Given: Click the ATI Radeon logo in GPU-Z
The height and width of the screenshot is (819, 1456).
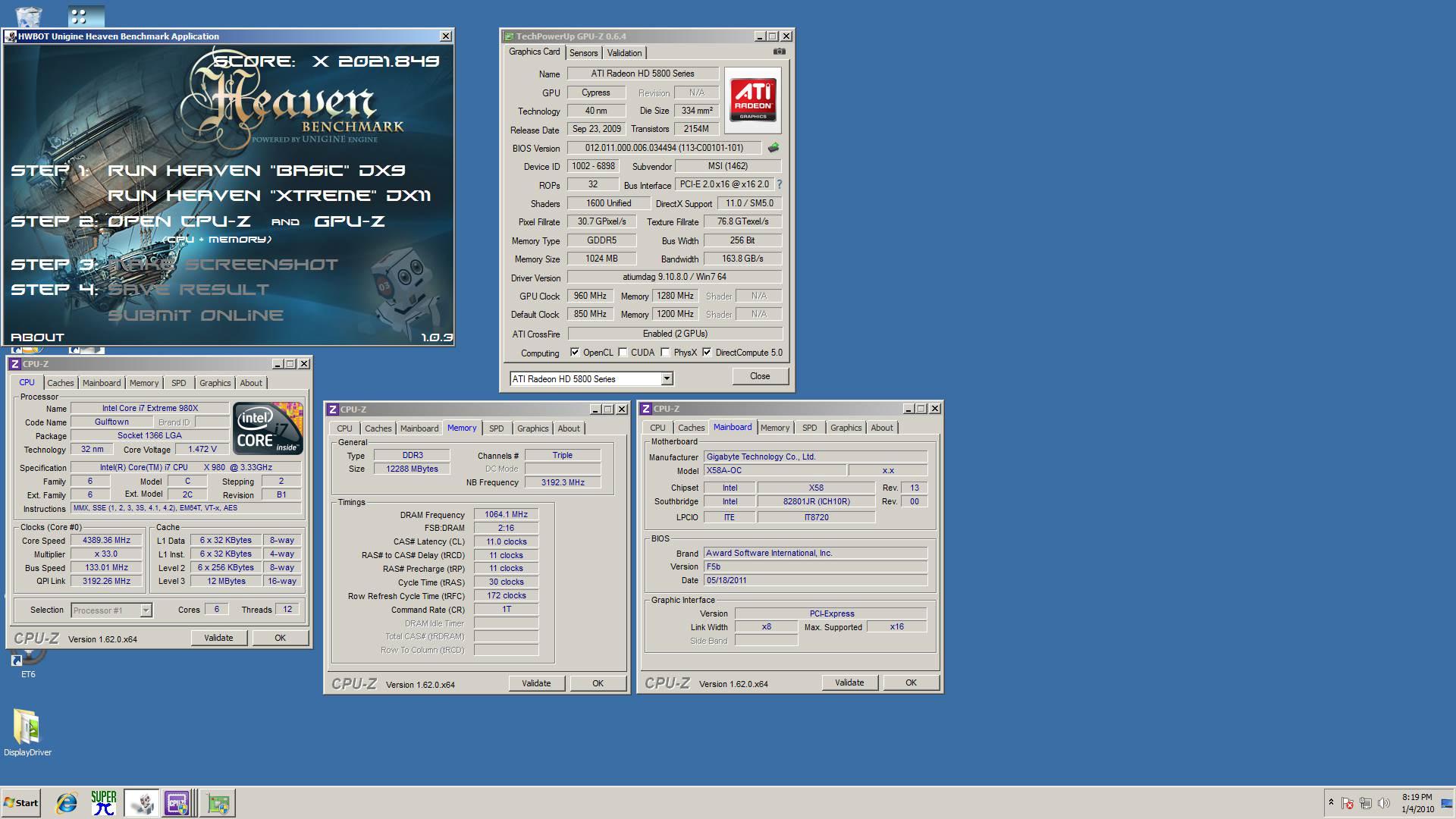Looking at the screenshot, I should pyautogui.click(x=753, y=100).
